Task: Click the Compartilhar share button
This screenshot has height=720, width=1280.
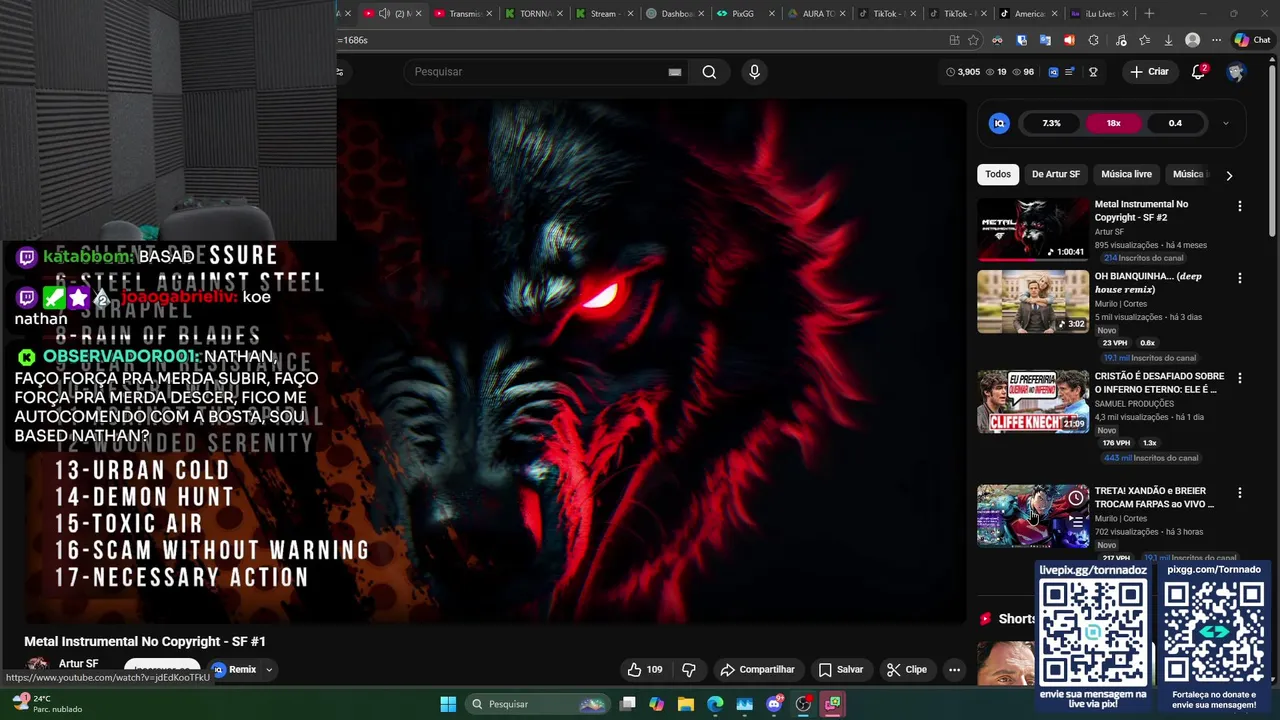Action: [x=757, y=670]
